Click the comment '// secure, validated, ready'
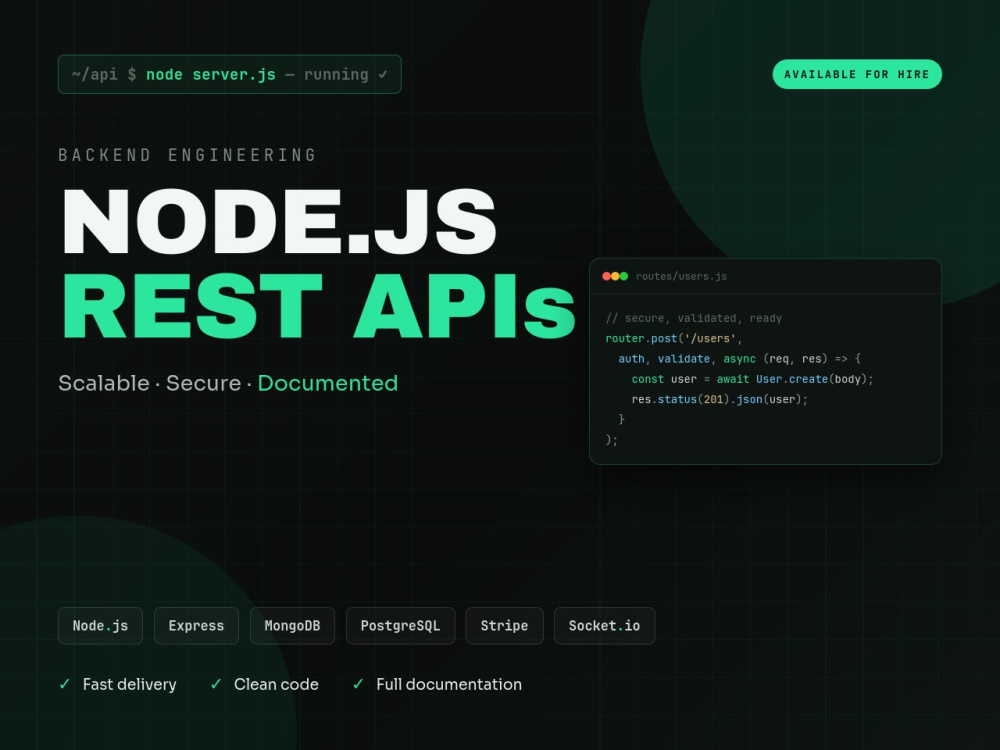1000x750 pixels. point(693,318)
